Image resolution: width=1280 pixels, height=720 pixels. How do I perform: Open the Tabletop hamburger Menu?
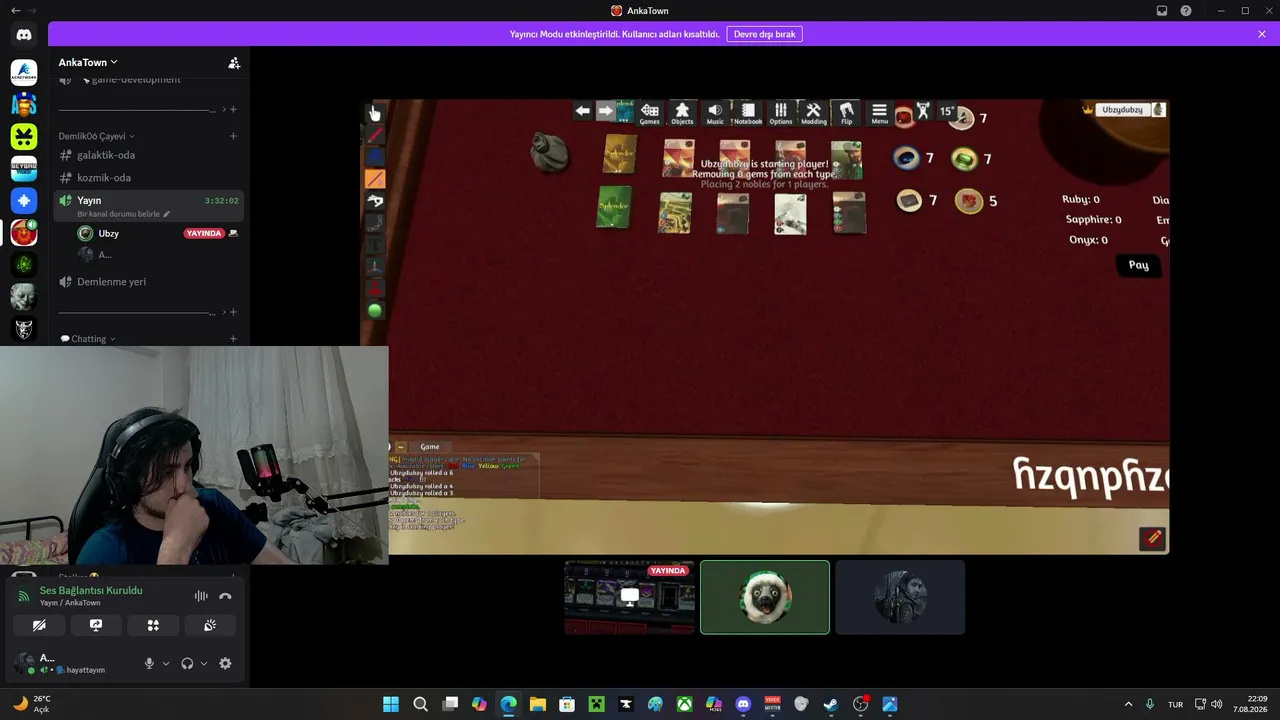tap(879, 113)
